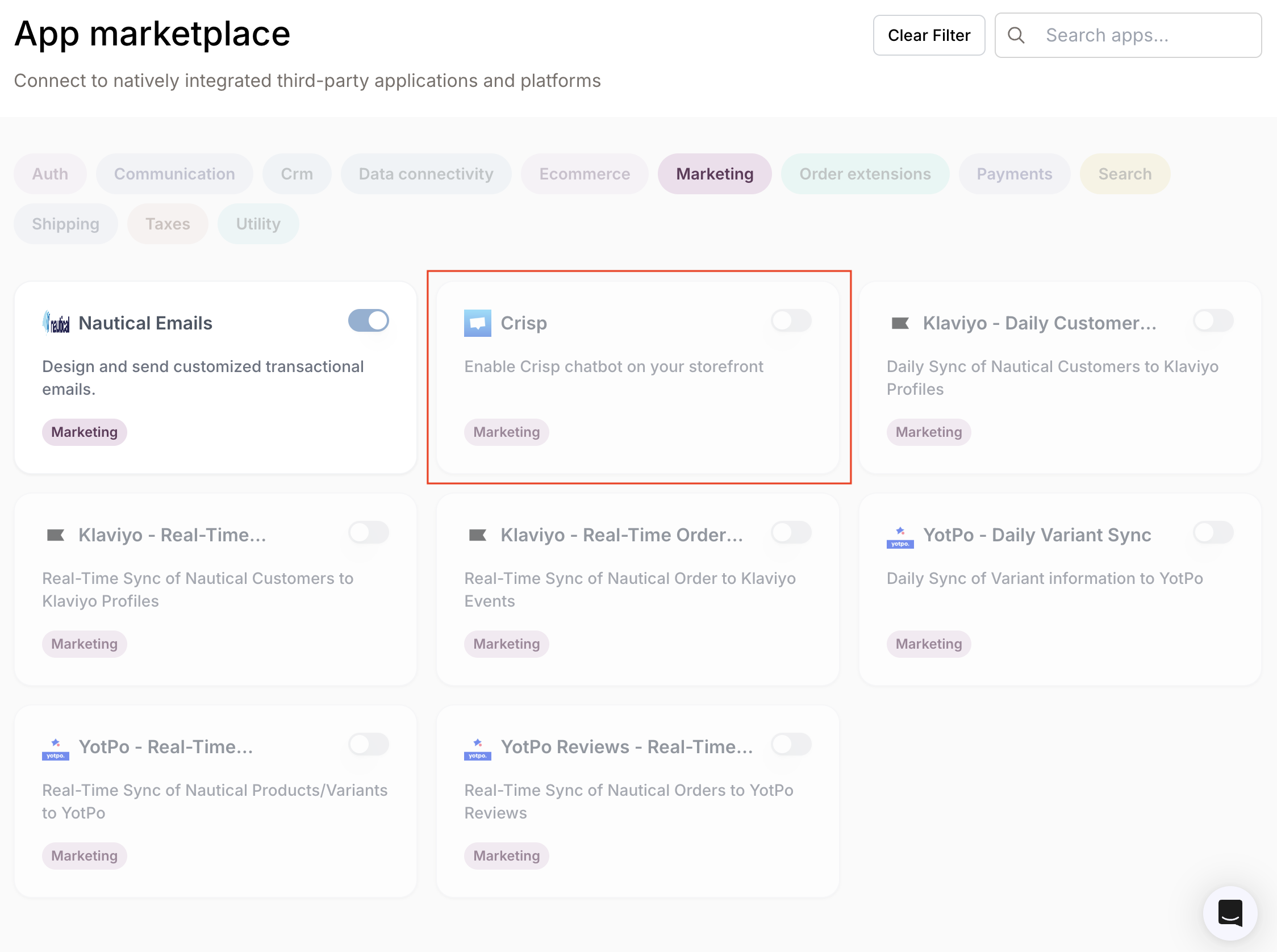
Task: Click the Klaviyo Real-Time customers card icon
Action: (x=56, y=534)
